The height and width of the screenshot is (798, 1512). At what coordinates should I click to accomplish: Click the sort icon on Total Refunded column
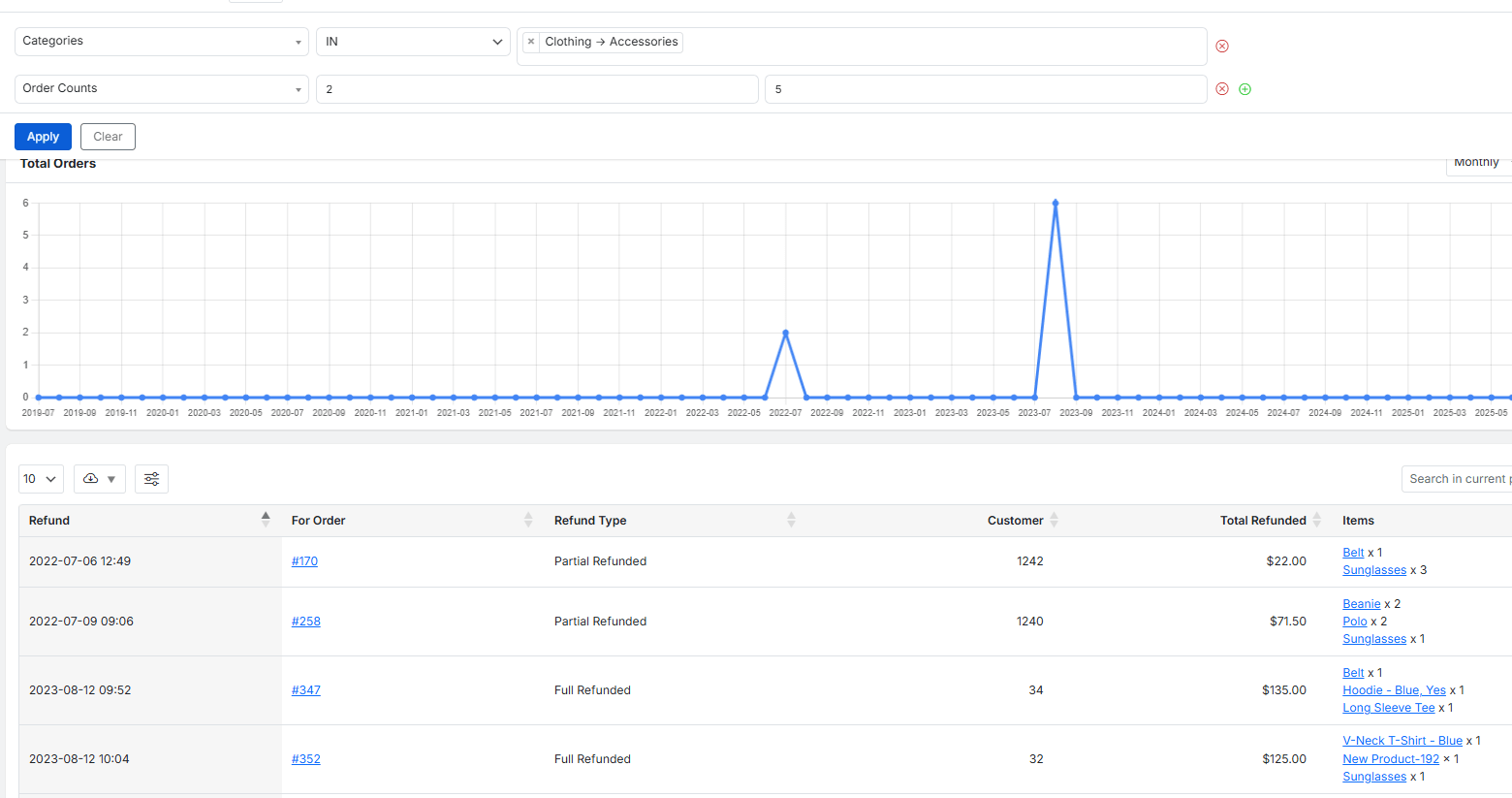pos(1316,520)
